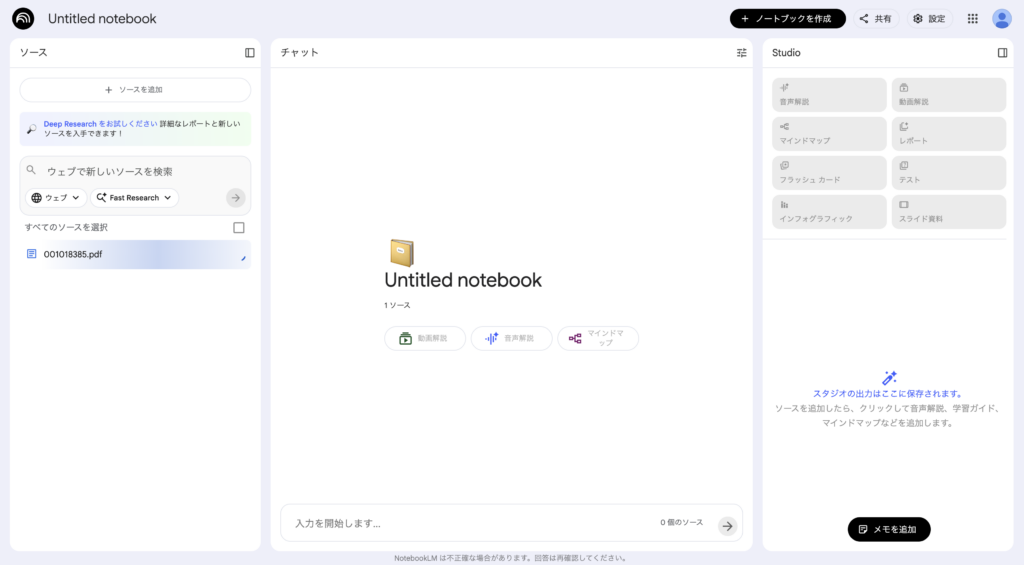The width and height of the screenshot is (1024, 565).
Task: Check the すべてのソースを選択 checkbox
Action: coord(239,228)
